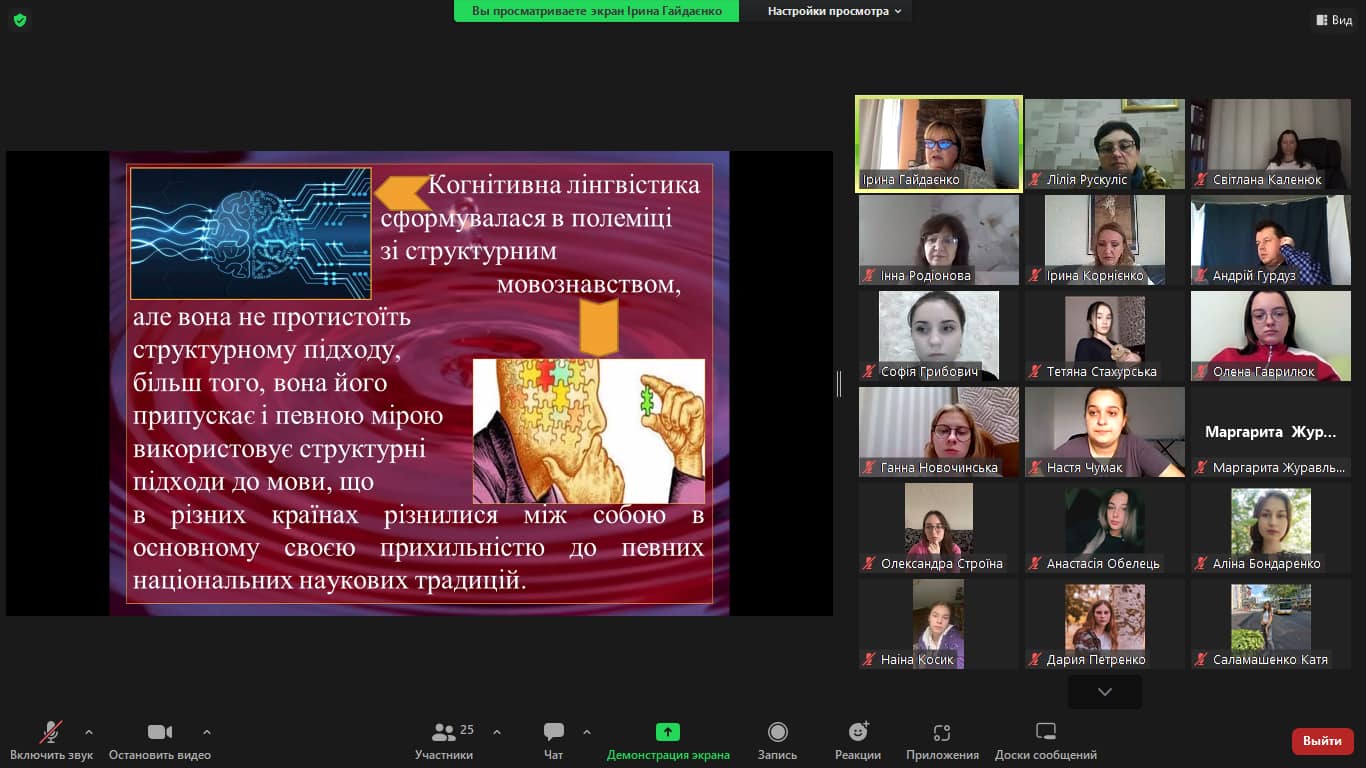
Task: Click the green Share Screen icon
Action: pyautogui.click(x=668, y=732)
